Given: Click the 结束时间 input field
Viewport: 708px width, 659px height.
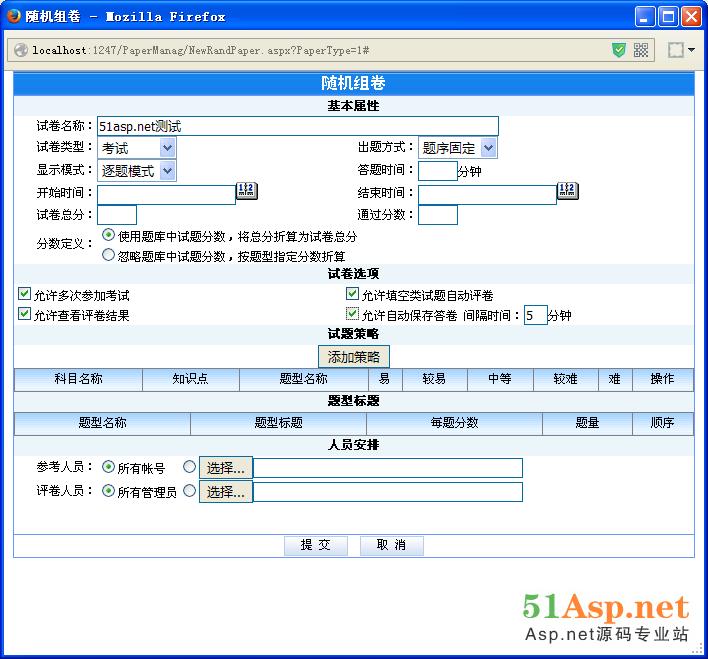Looking at the screenshot, I should [x=488, y=195].
